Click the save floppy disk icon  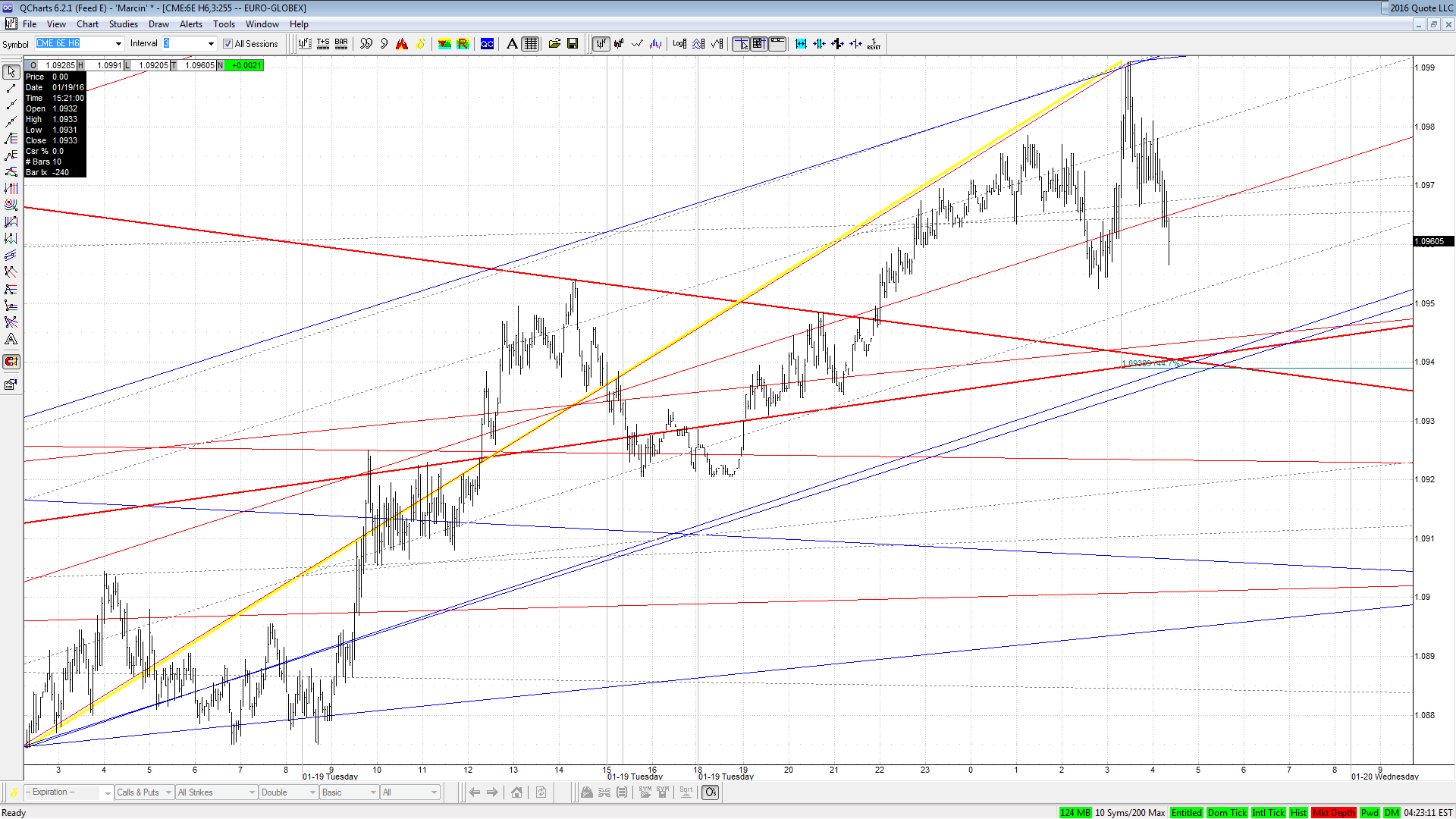coord(573,44)
